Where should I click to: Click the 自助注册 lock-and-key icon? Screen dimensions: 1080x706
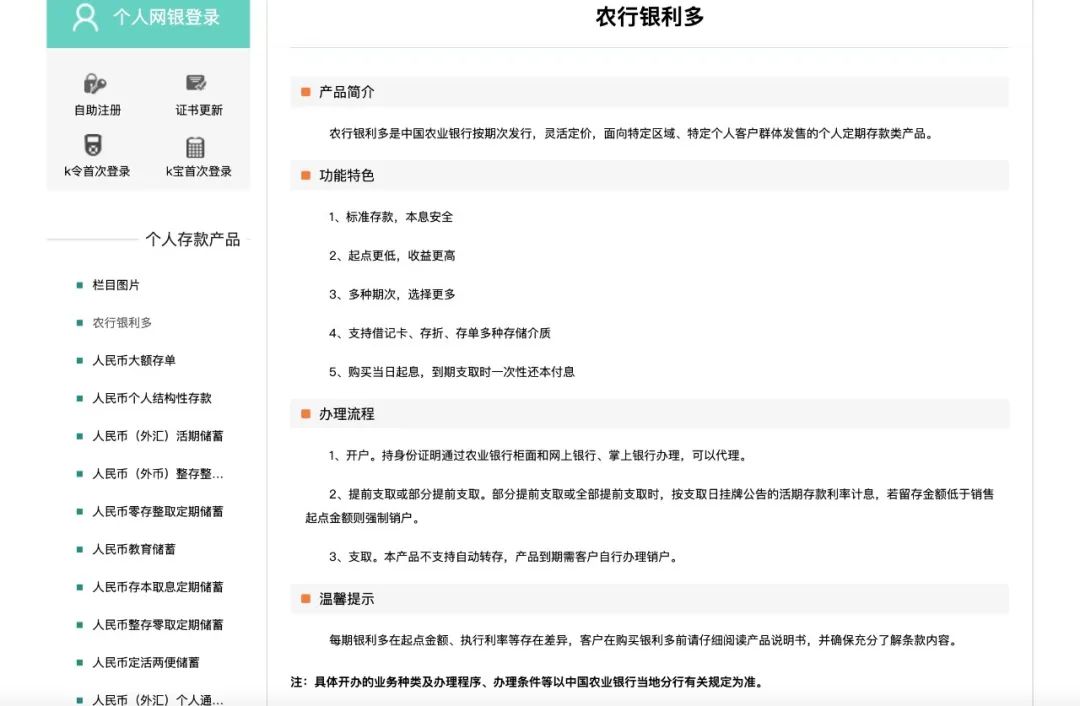(x=94, y=85)
